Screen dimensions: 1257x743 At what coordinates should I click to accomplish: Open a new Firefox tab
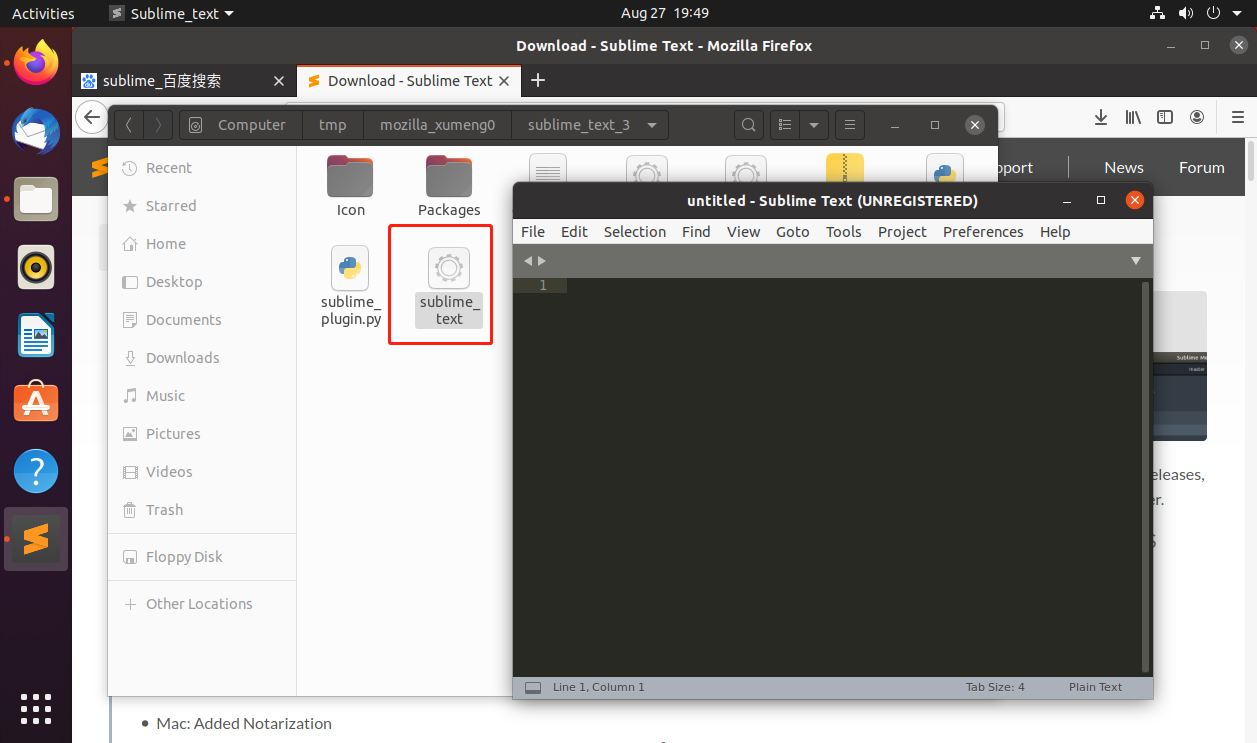537,81
